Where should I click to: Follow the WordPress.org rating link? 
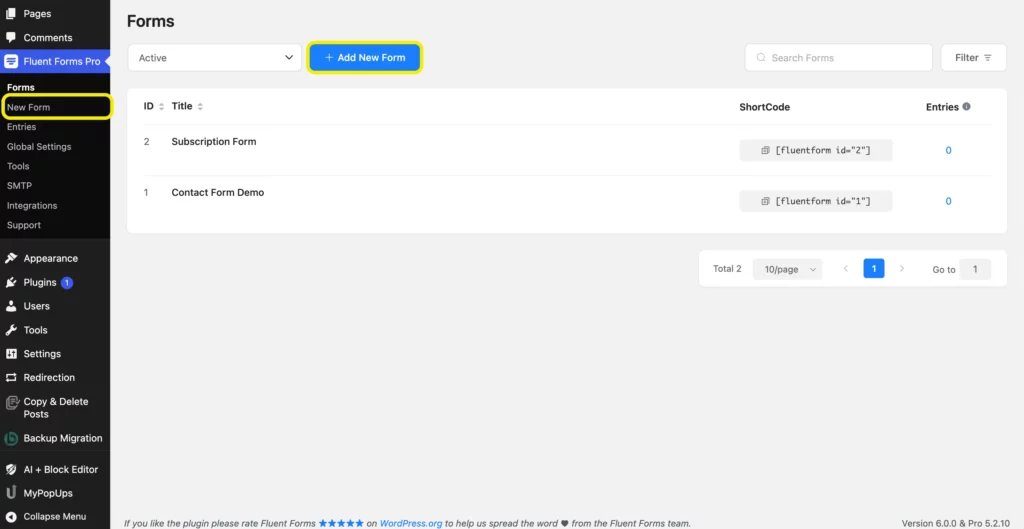[411, 523]
